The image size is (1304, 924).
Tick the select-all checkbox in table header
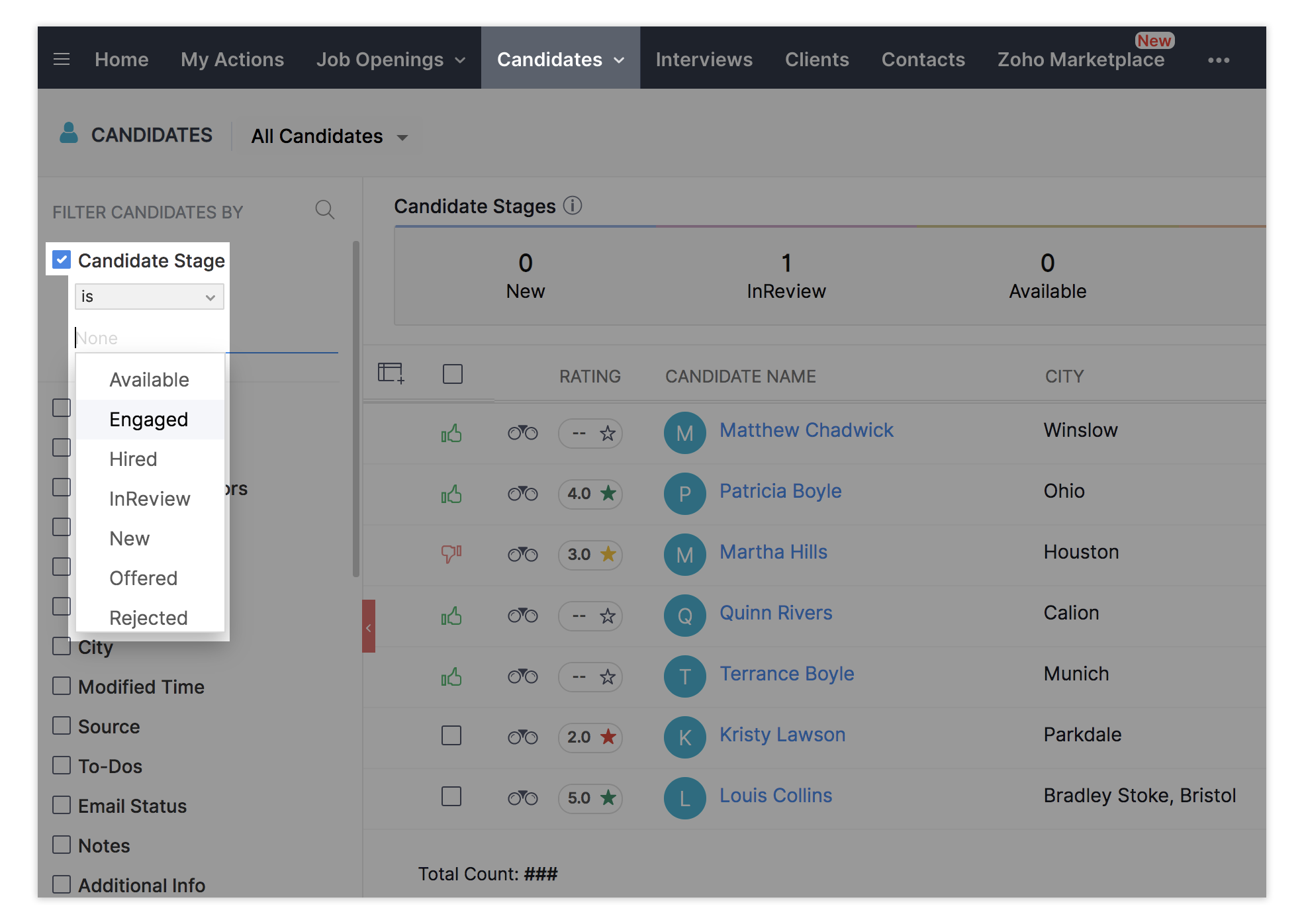(453, 375)
